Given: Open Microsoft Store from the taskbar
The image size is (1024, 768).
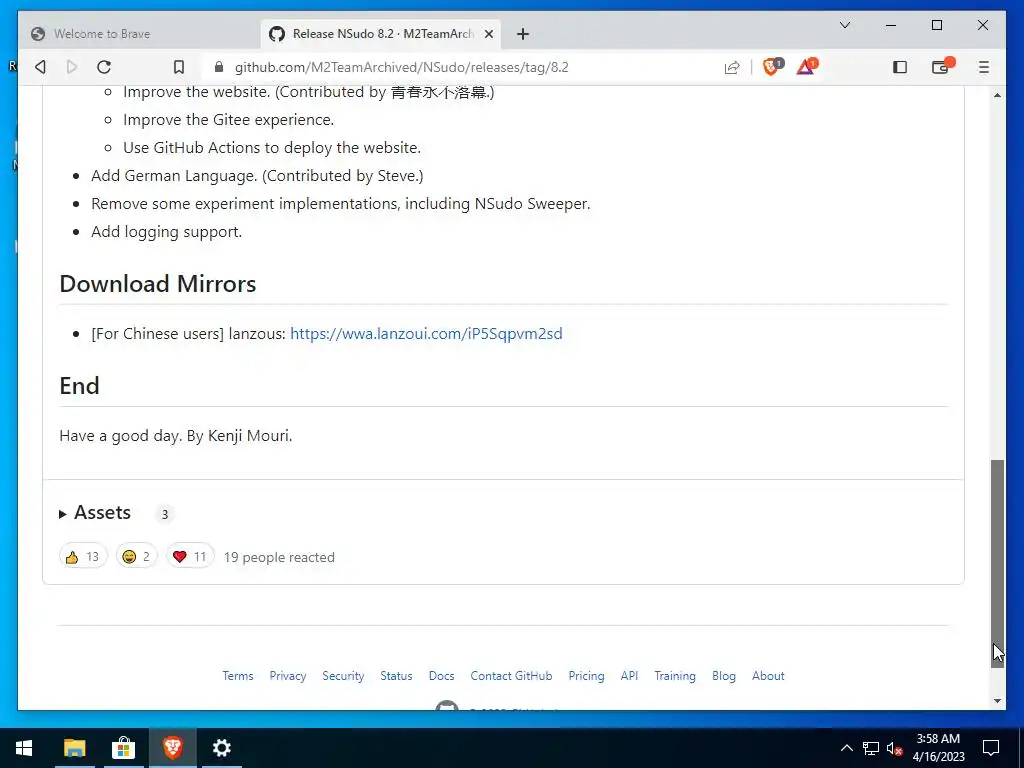Looking at the screenshot, I should pos(123,748).
